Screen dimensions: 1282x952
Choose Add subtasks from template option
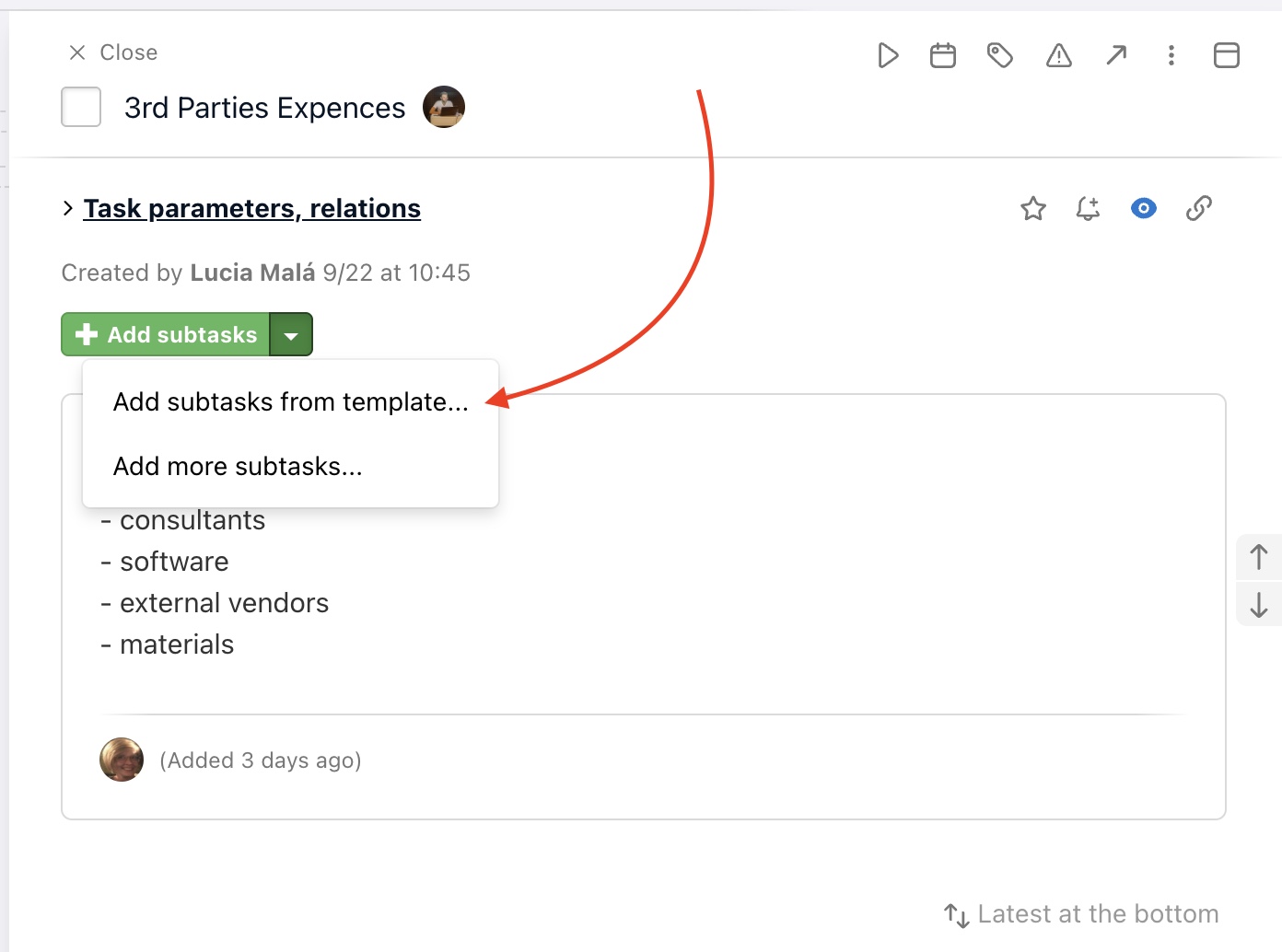pos(289,401)
